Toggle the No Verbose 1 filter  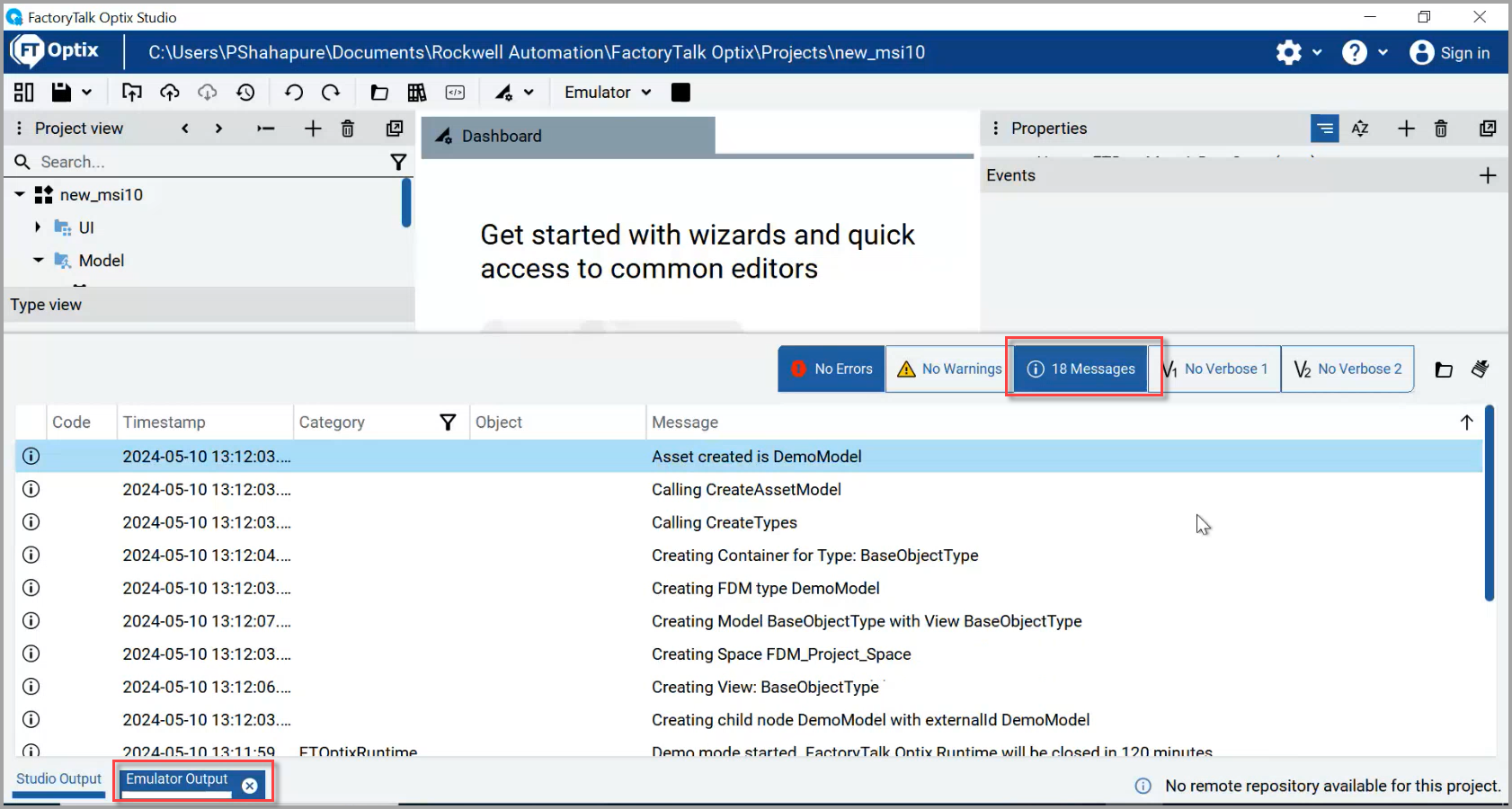click(1215, 369)
